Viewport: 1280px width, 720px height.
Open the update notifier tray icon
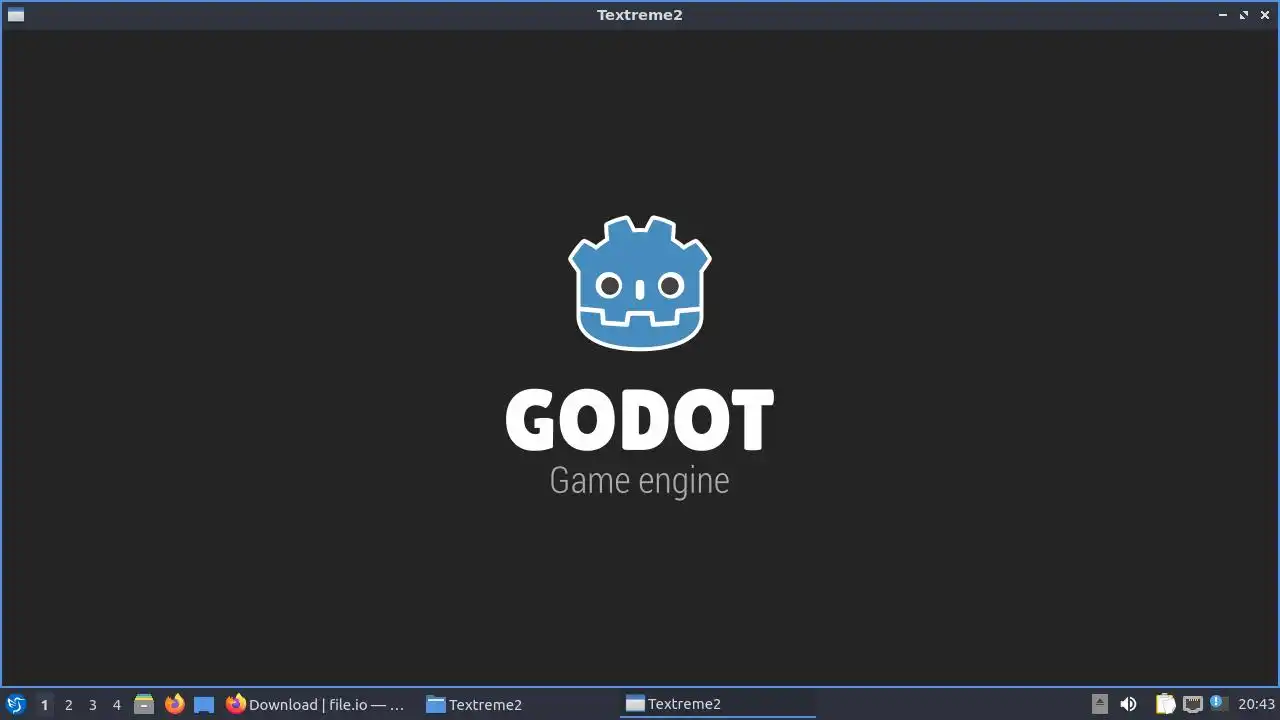pyautogui.click(x=1218, y=703)
